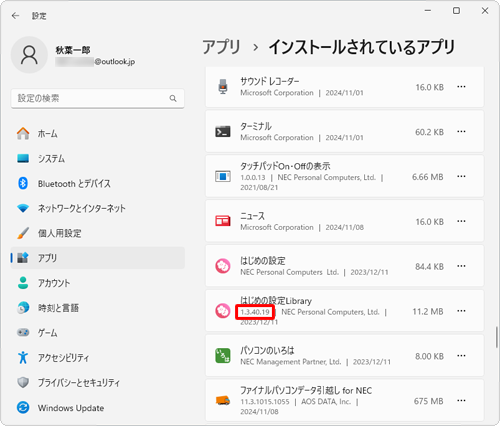Open more options for サウンド レコーダー
This screenshot has height=426, width=500.
coord(461,87)
